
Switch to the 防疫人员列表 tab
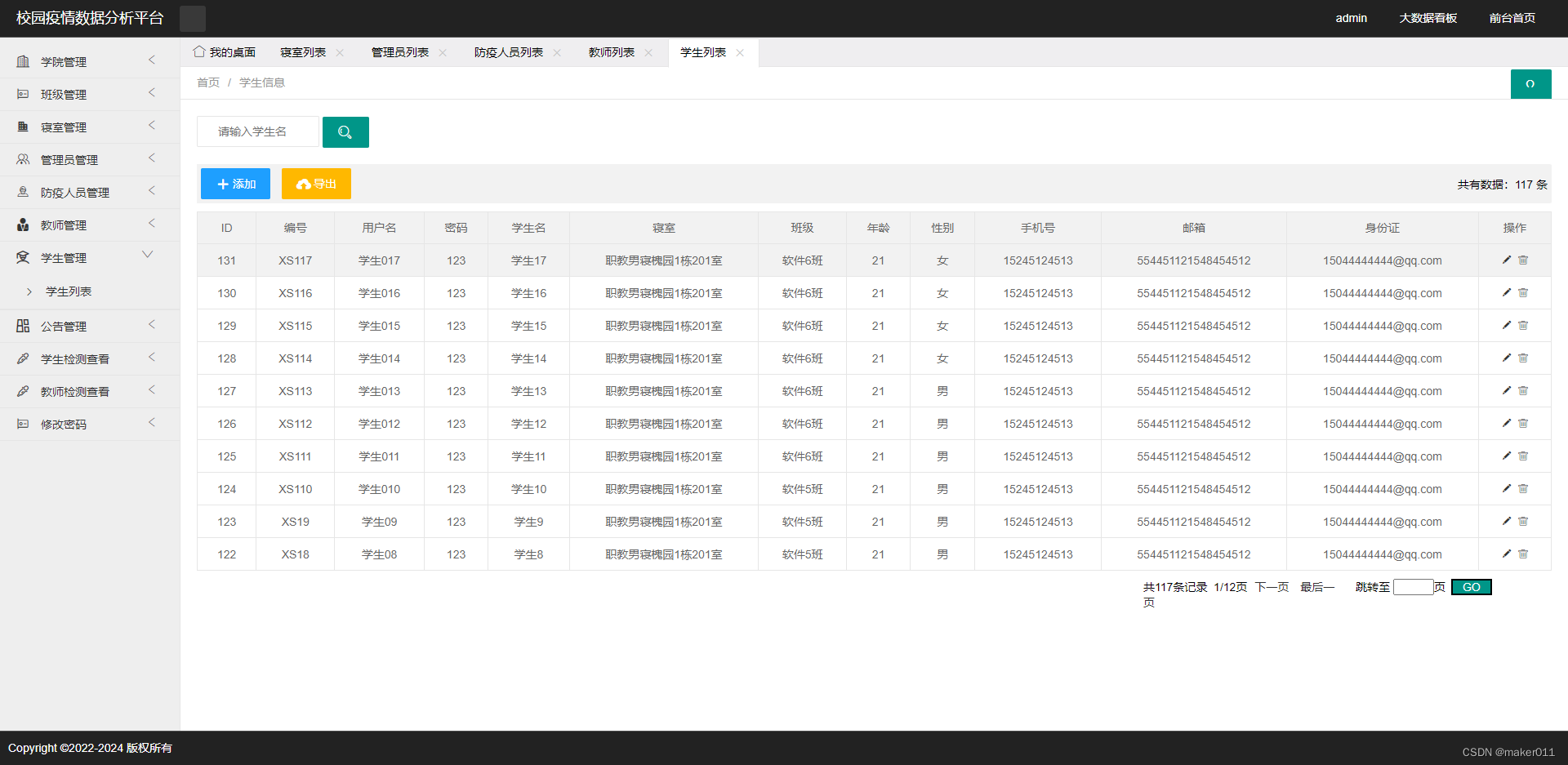(x=509, y=52)
